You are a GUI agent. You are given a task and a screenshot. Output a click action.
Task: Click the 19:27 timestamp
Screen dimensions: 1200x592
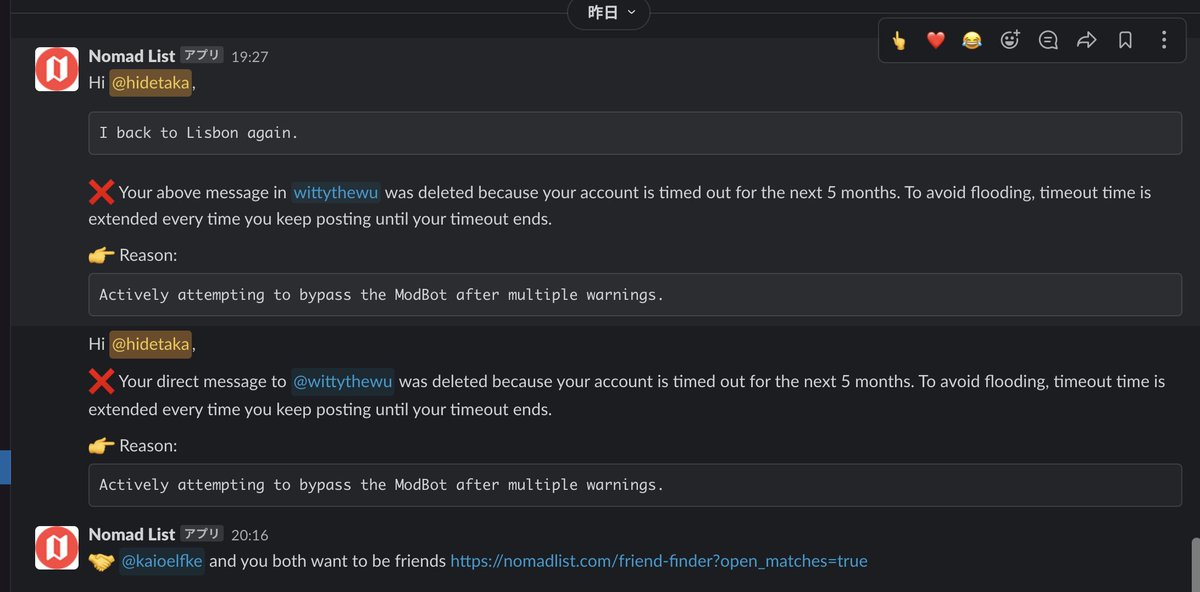tap(249, 57)
